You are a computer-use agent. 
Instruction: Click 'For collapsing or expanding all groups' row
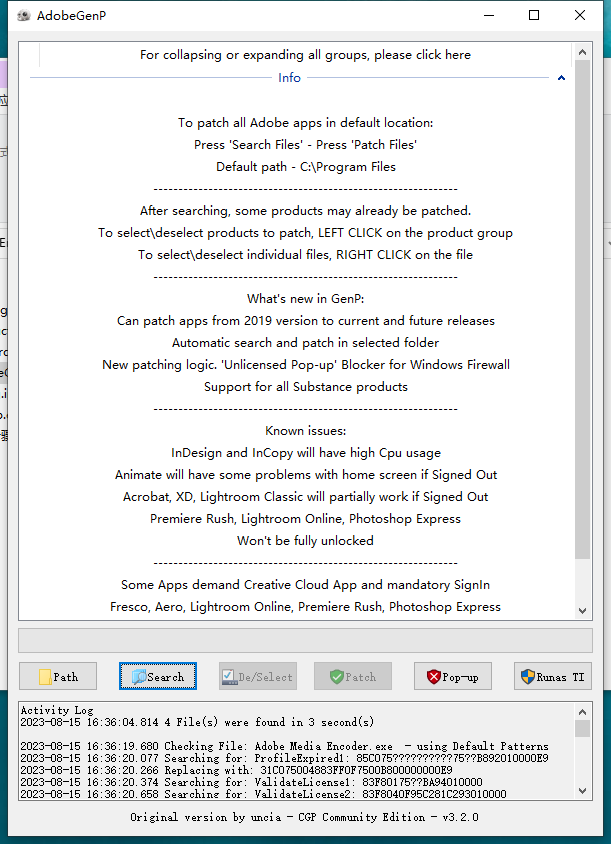305,55
